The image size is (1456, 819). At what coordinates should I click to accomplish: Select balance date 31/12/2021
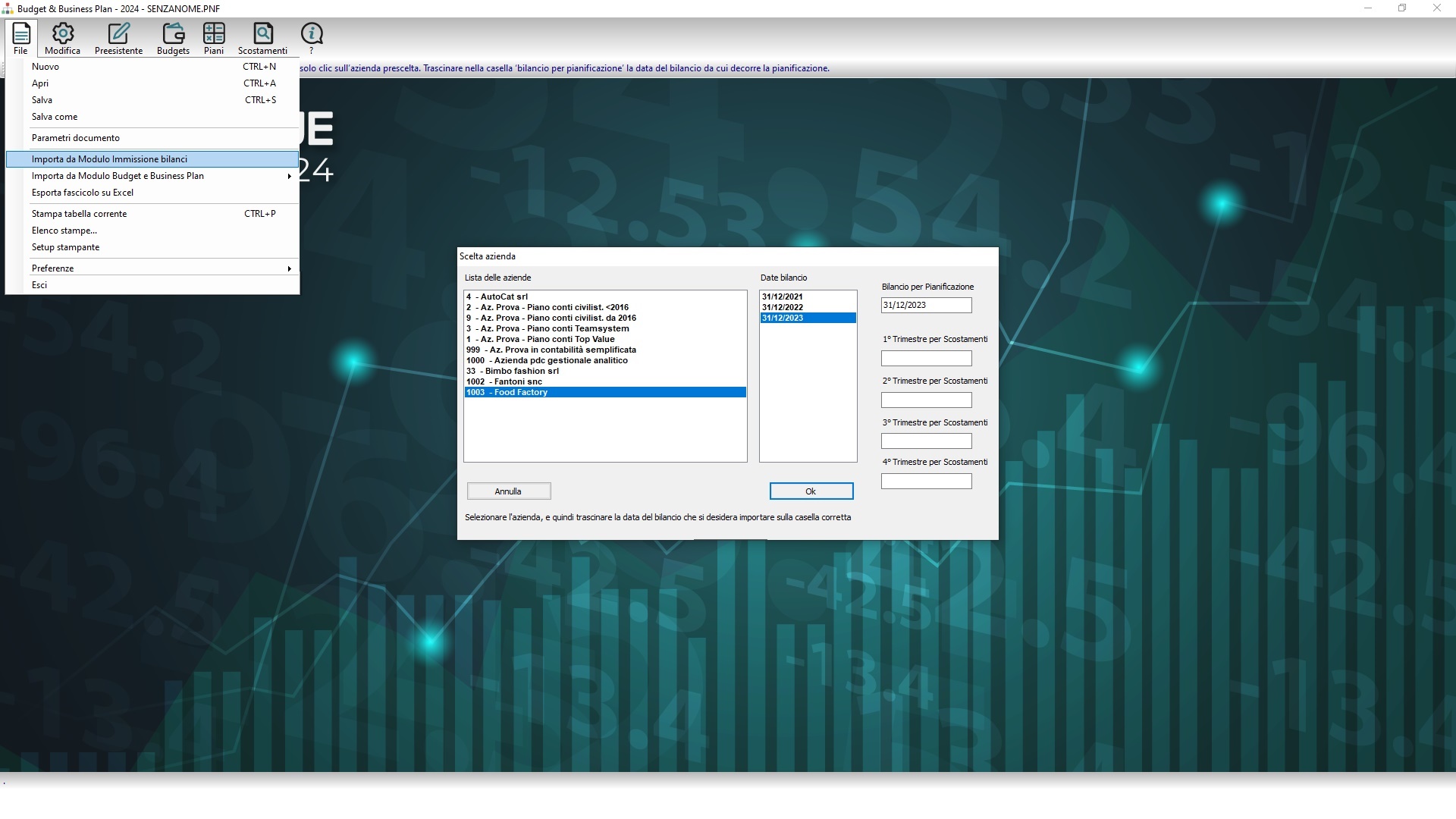[808, 297]
